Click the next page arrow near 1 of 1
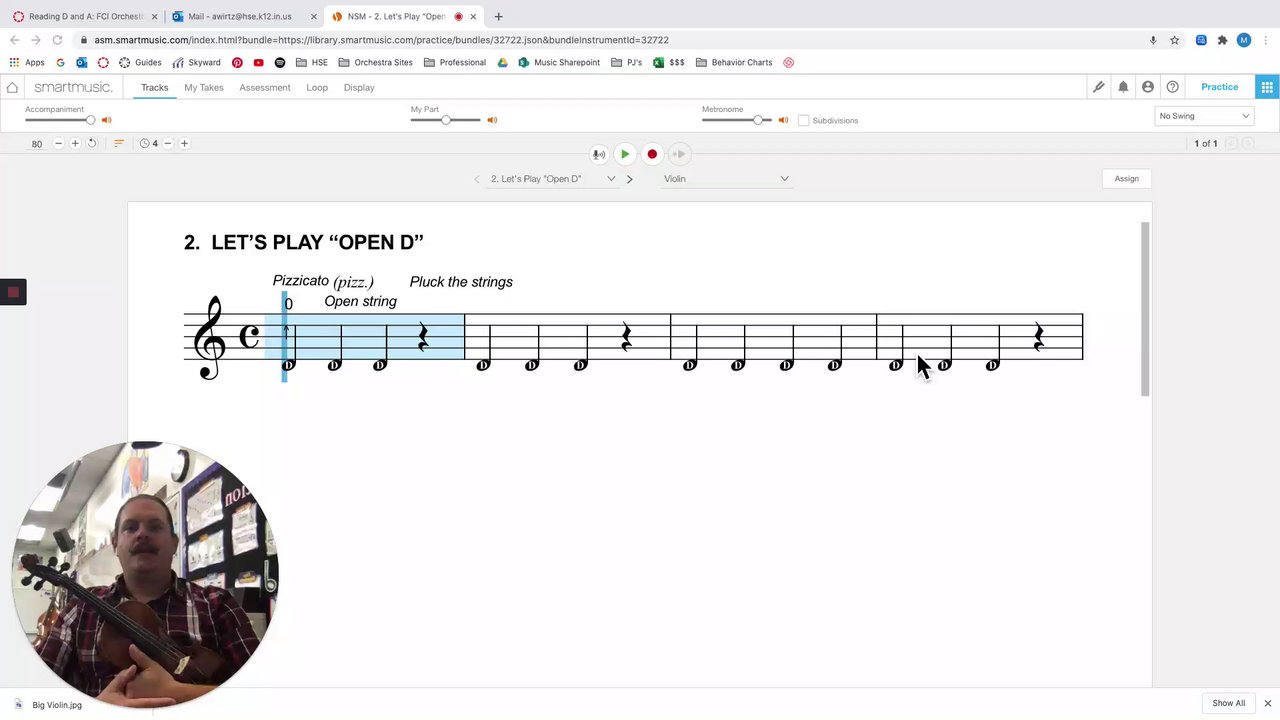 [1247, 144]
